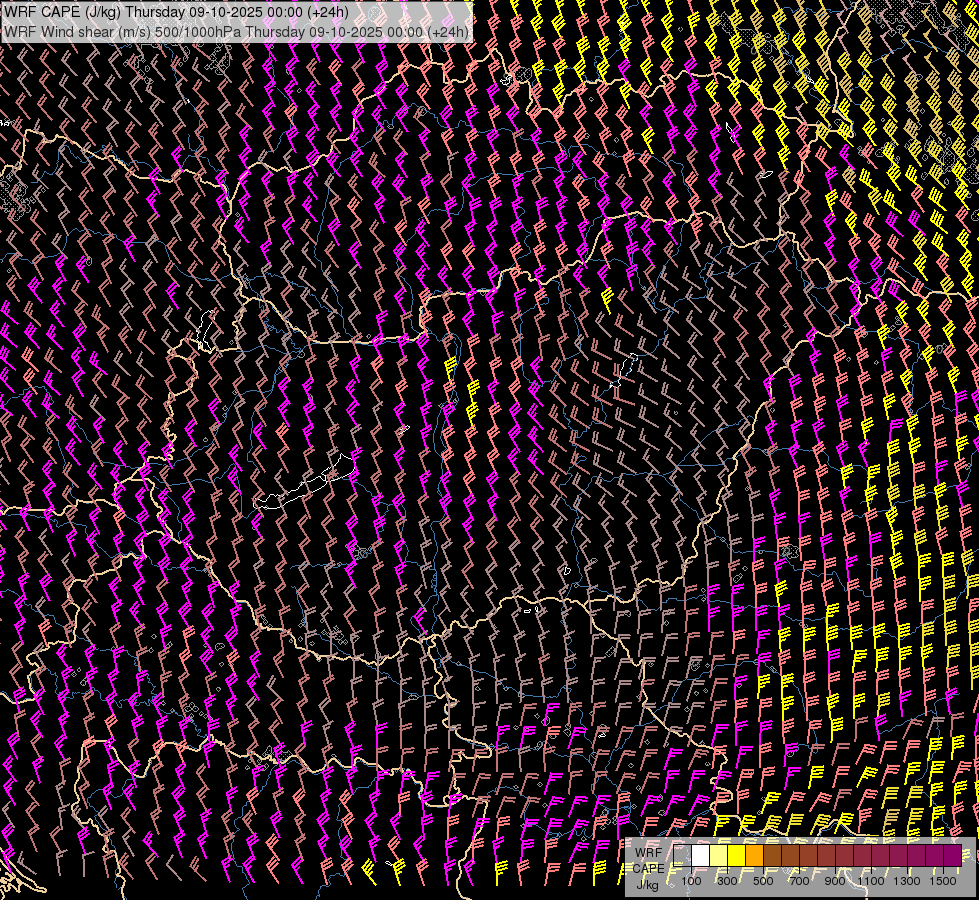Click the 1300 tick label in the legend
979x900 pixels.
tap(907, 881)
